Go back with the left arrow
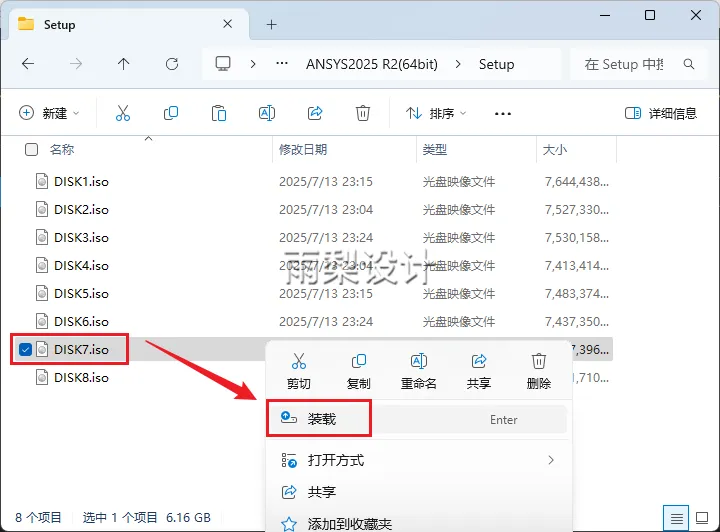Screen dimensions: 720x532 (x=28, y=64)
